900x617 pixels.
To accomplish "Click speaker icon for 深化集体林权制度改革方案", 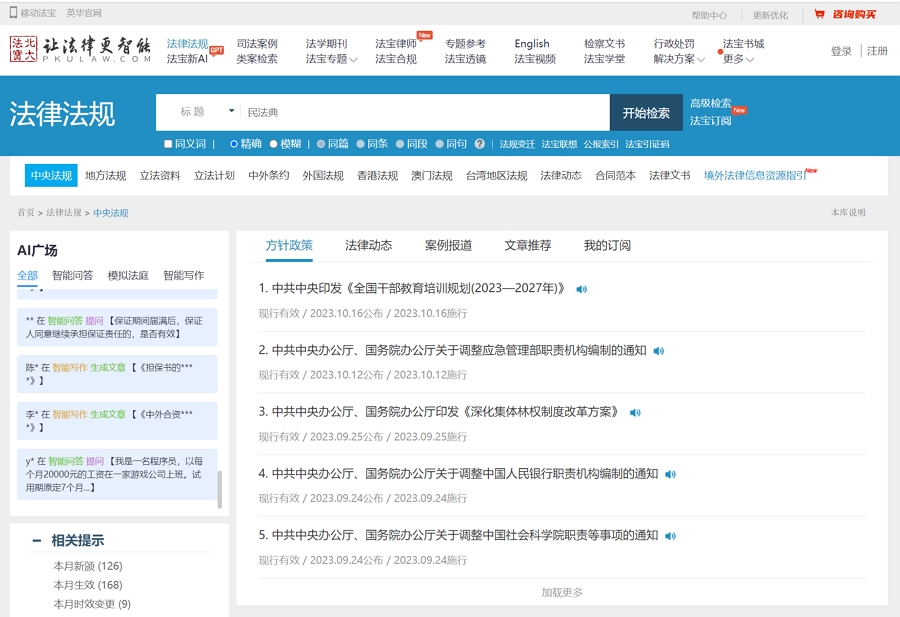I will pos(635,413).
